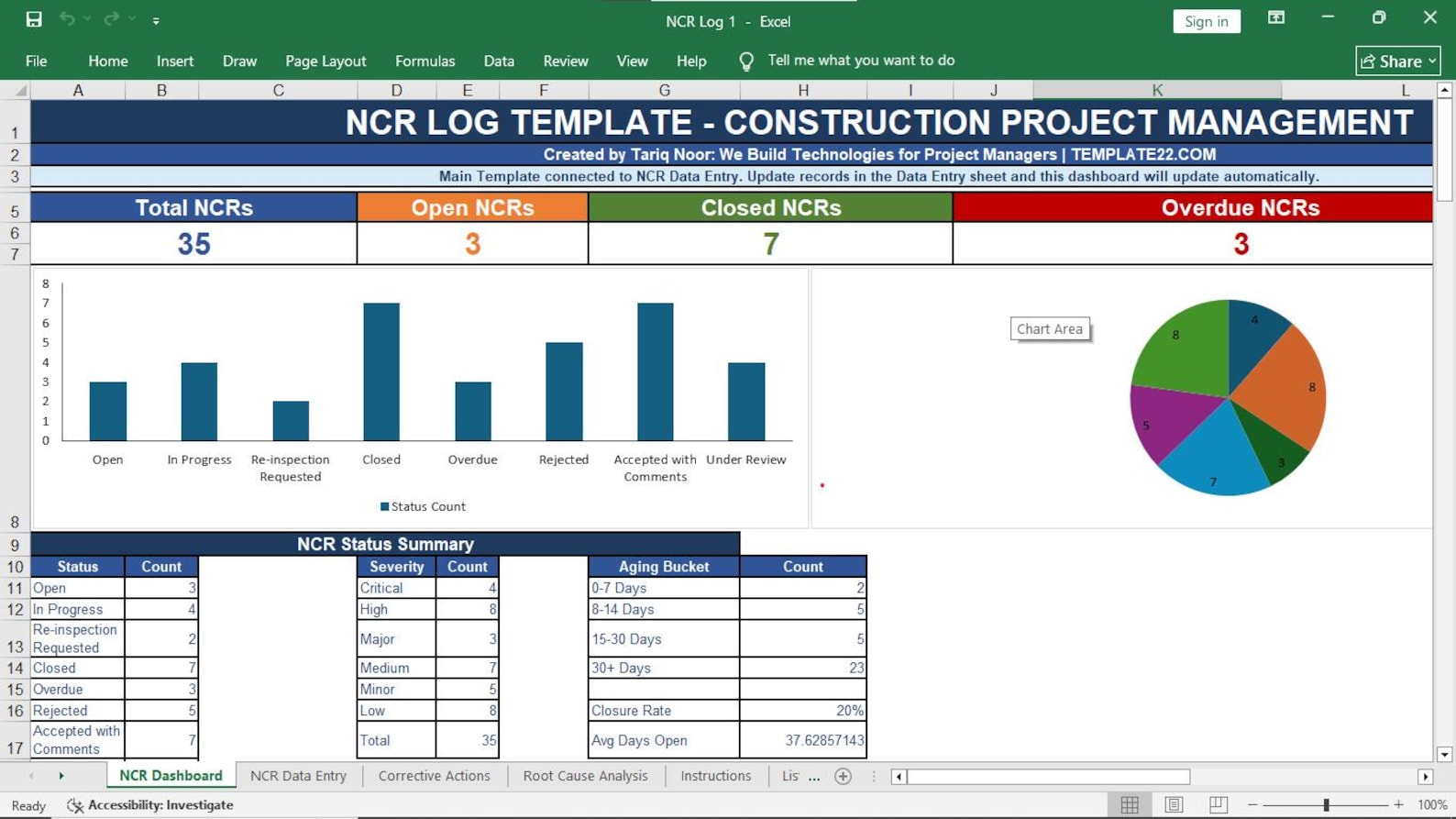This screenshot has height=819, width=1456.
Task: Switch to Page Break Preview icon
Action: pos(1218,805)
